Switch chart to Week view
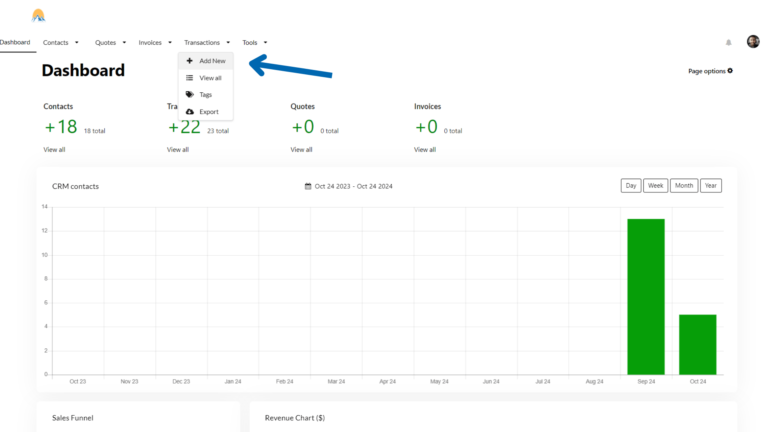The height and width of the screenshot is (432, 768). [x=656, y=186]
